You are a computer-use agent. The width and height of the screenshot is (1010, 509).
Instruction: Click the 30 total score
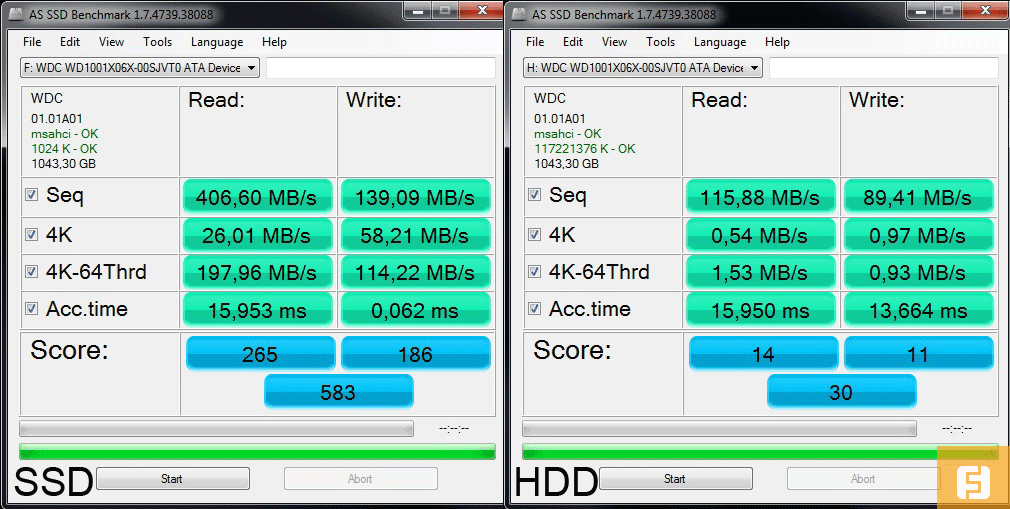pyautogui.click(x=842, y=391)
